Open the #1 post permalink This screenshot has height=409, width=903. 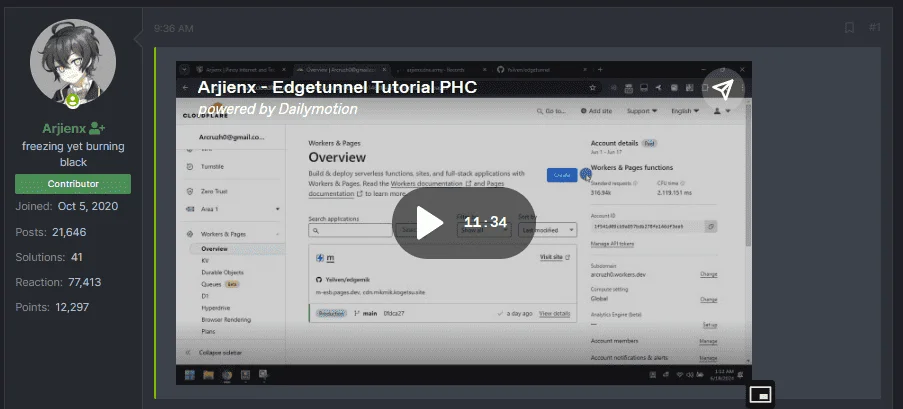coord(874,28)
